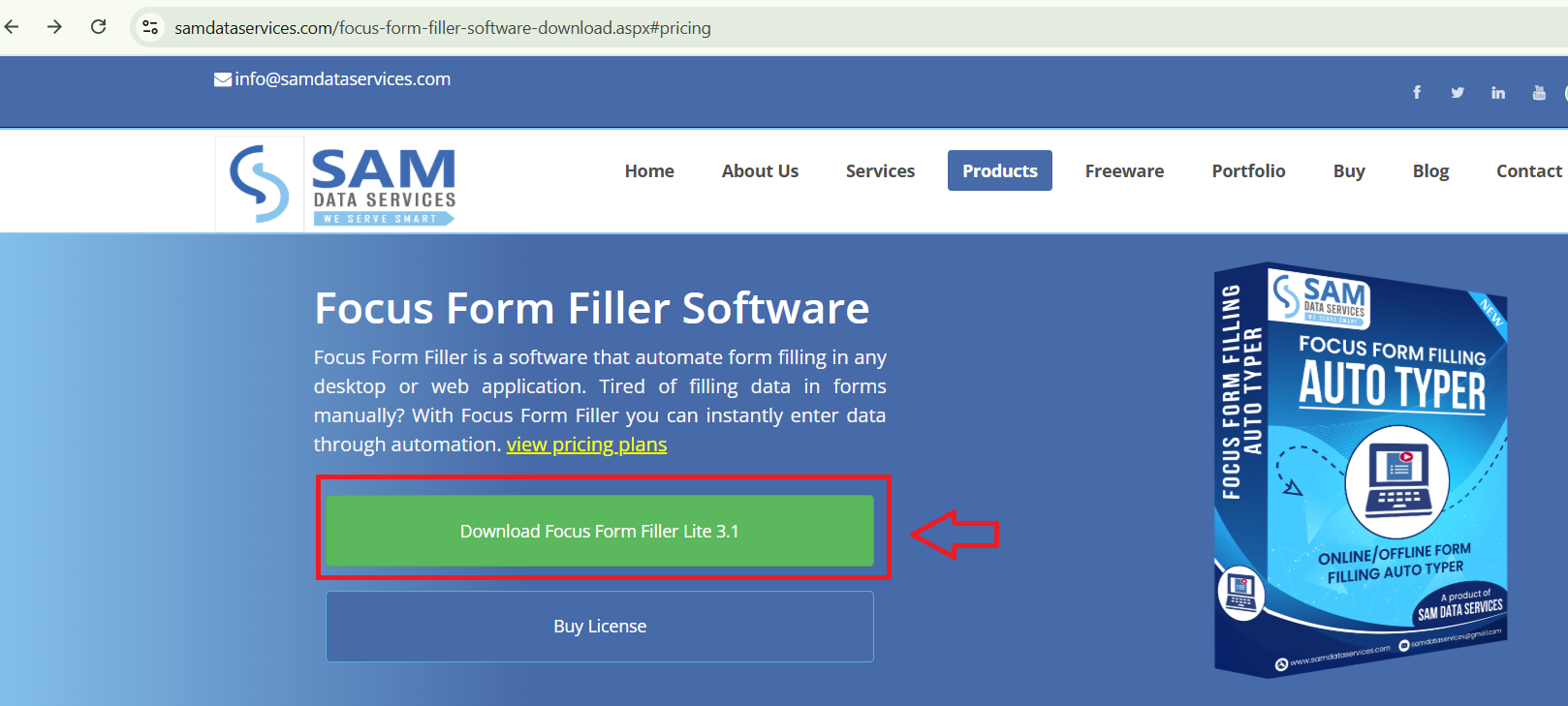Open the YouTube icon in the top bar
The image size is (1568, 706).
[x=1539, y=92]
